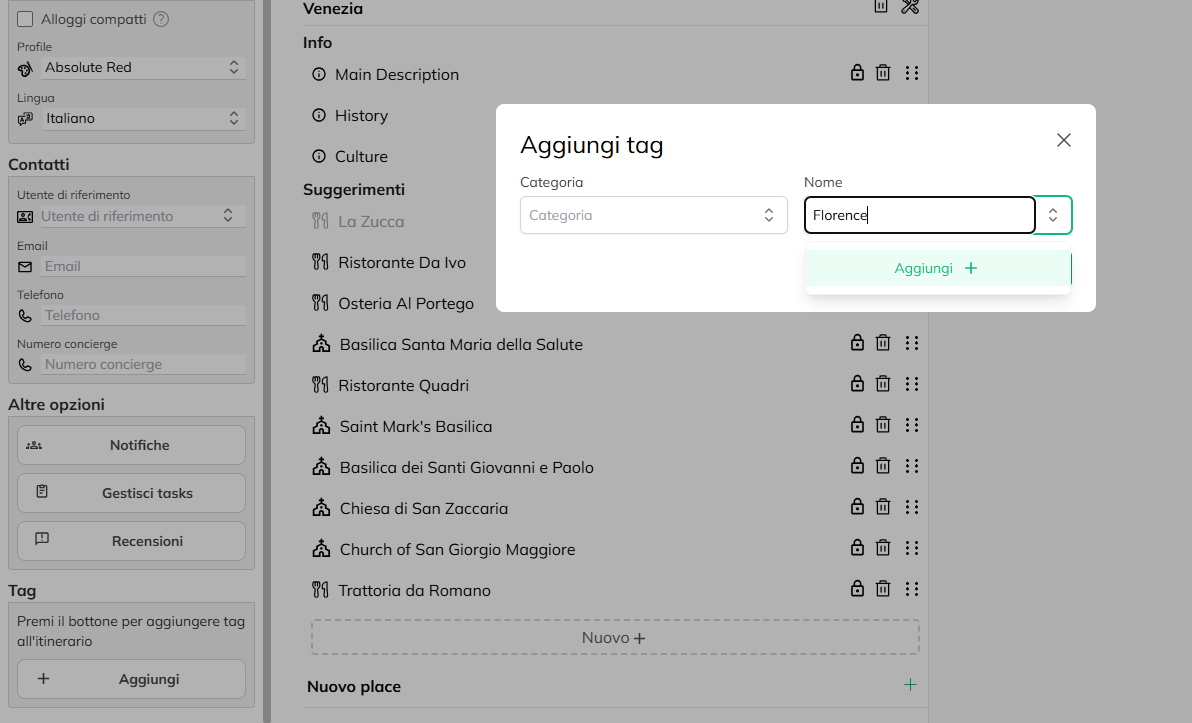Delete the Main Description info item
The image size is (1192, 723).
point(883,73)
